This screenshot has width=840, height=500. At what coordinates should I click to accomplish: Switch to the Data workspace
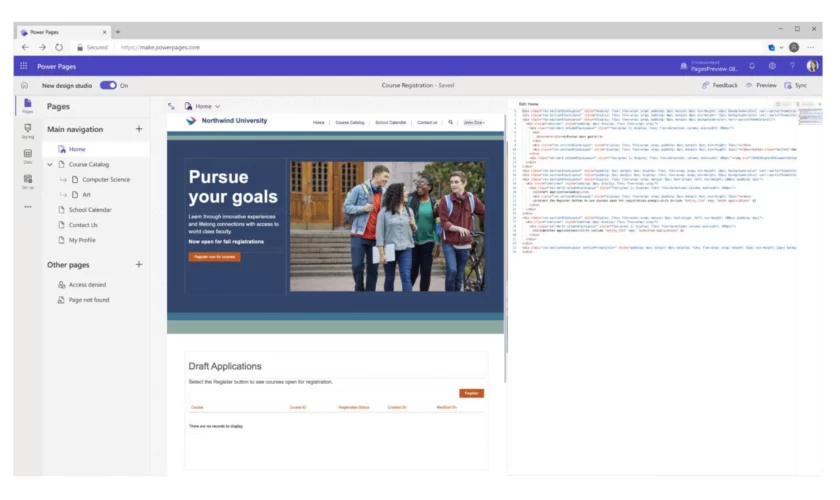tap(27, 155)
